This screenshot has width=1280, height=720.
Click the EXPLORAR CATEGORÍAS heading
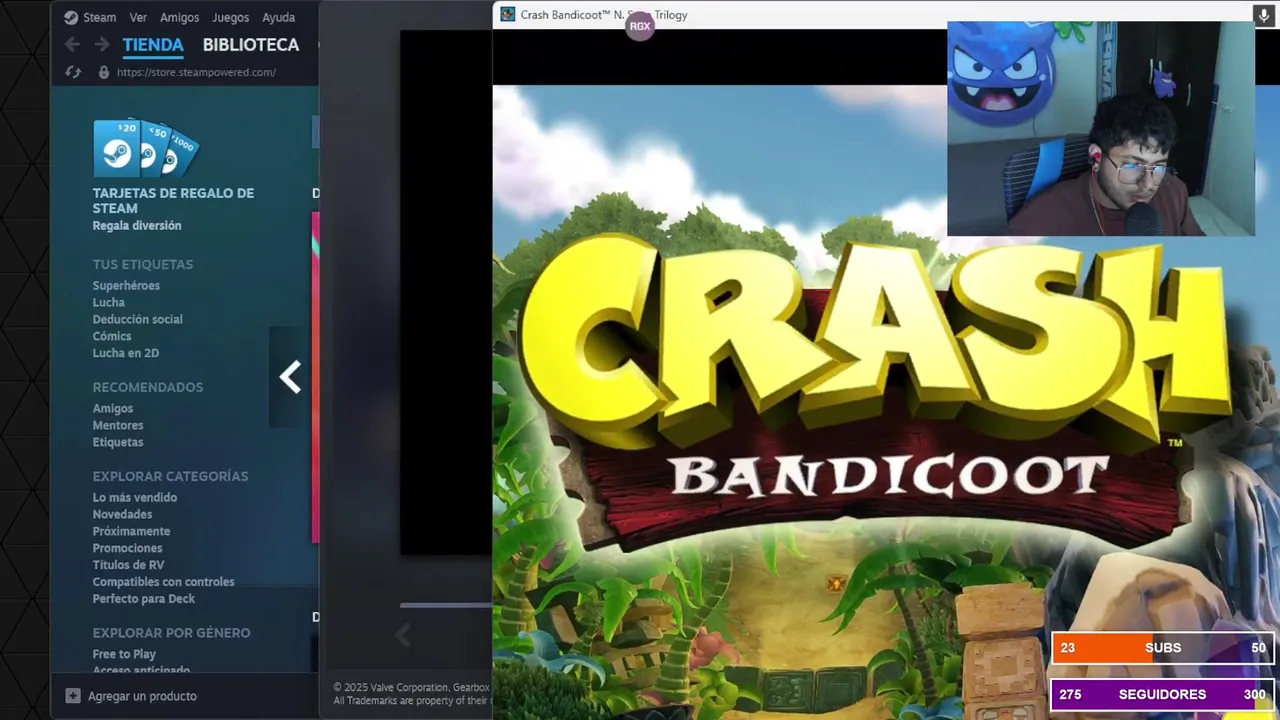pos(171,476)
